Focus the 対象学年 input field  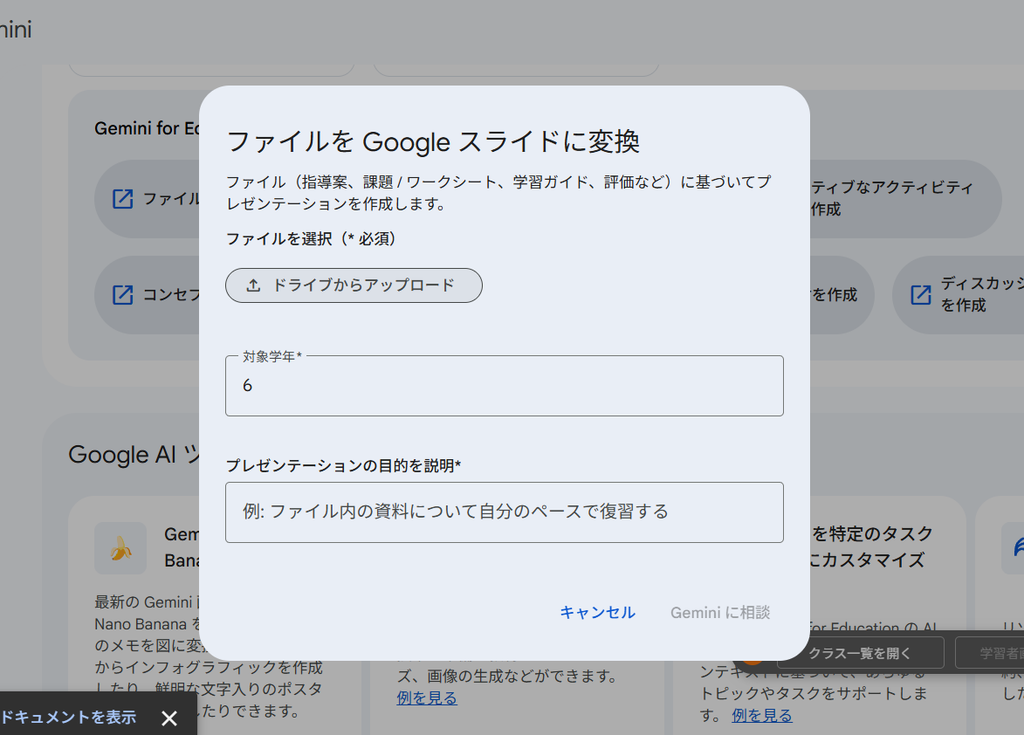click(x=504, y=385)
